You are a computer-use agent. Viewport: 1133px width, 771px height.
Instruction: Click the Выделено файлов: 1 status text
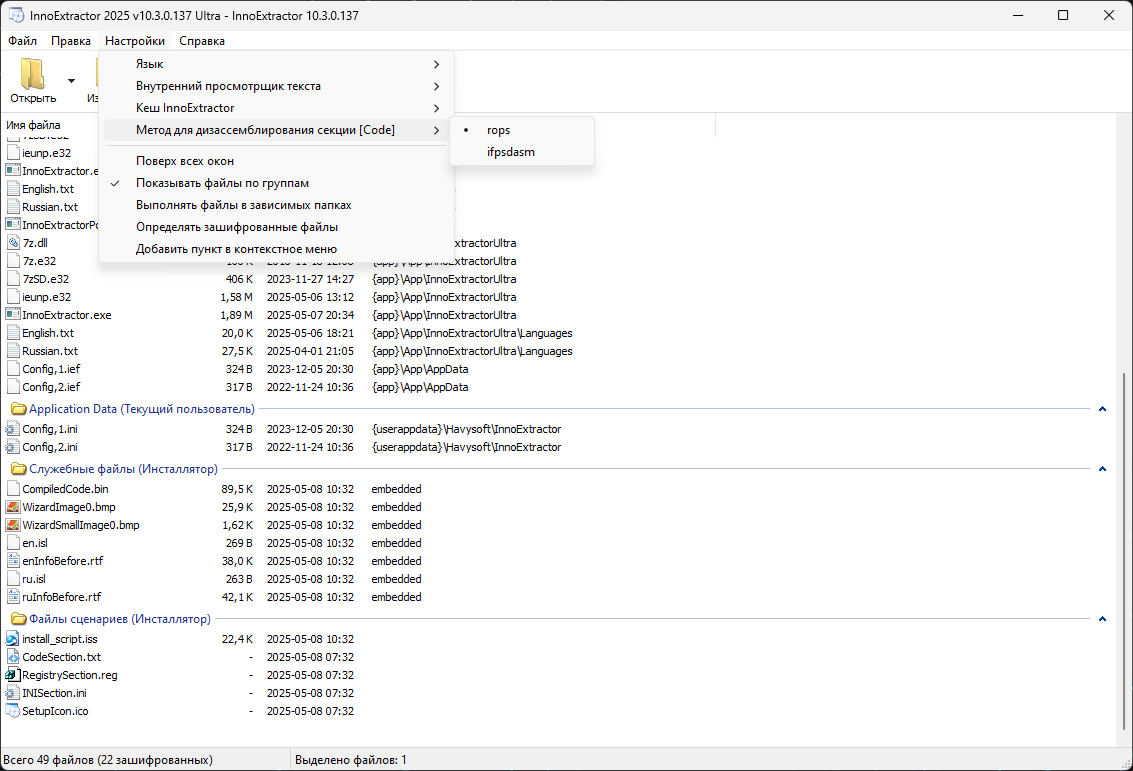(x=350, y=760)
